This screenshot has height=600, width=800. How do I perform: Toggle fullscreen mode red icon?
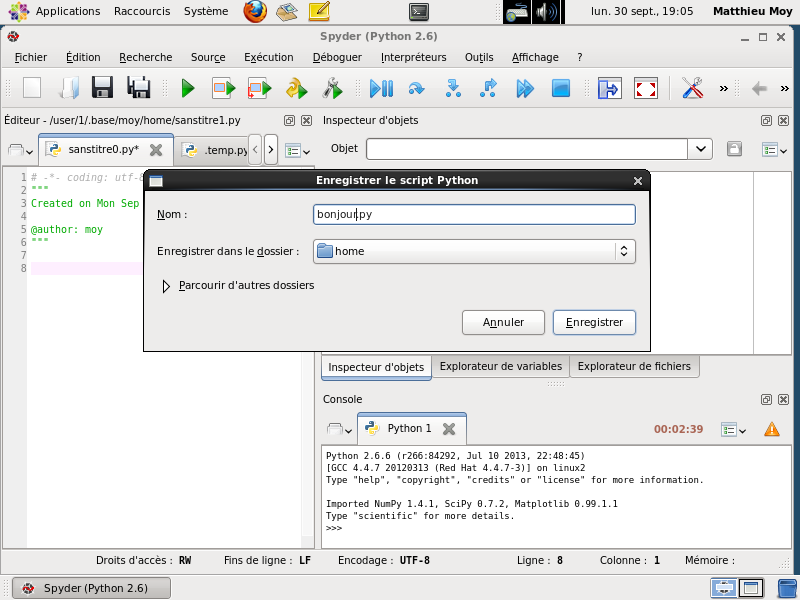(x=646, y=88)
